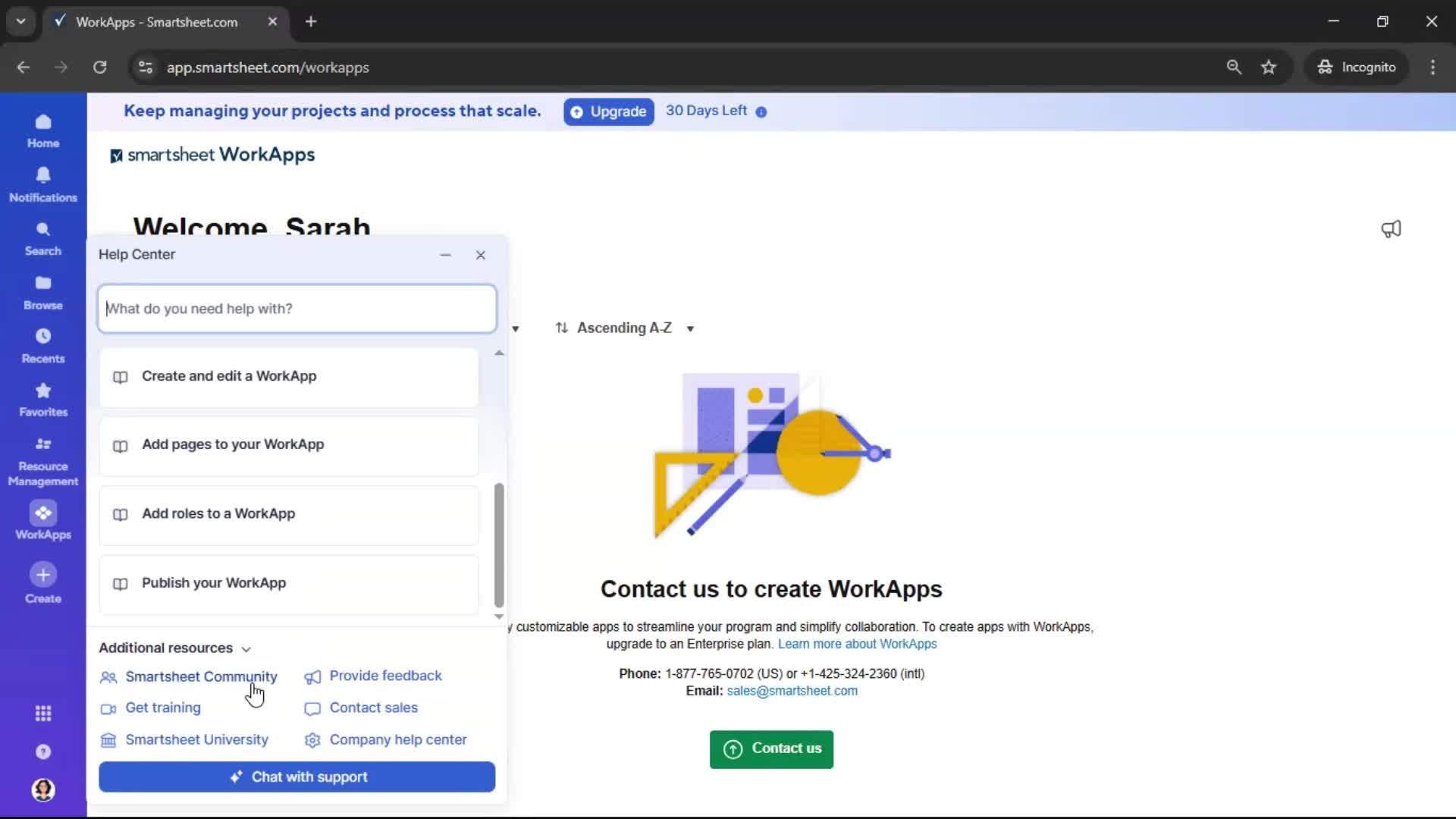1456x819 pixels.
Task: Open the Create panel from the sidebar
Action: (x=42, y=582)
